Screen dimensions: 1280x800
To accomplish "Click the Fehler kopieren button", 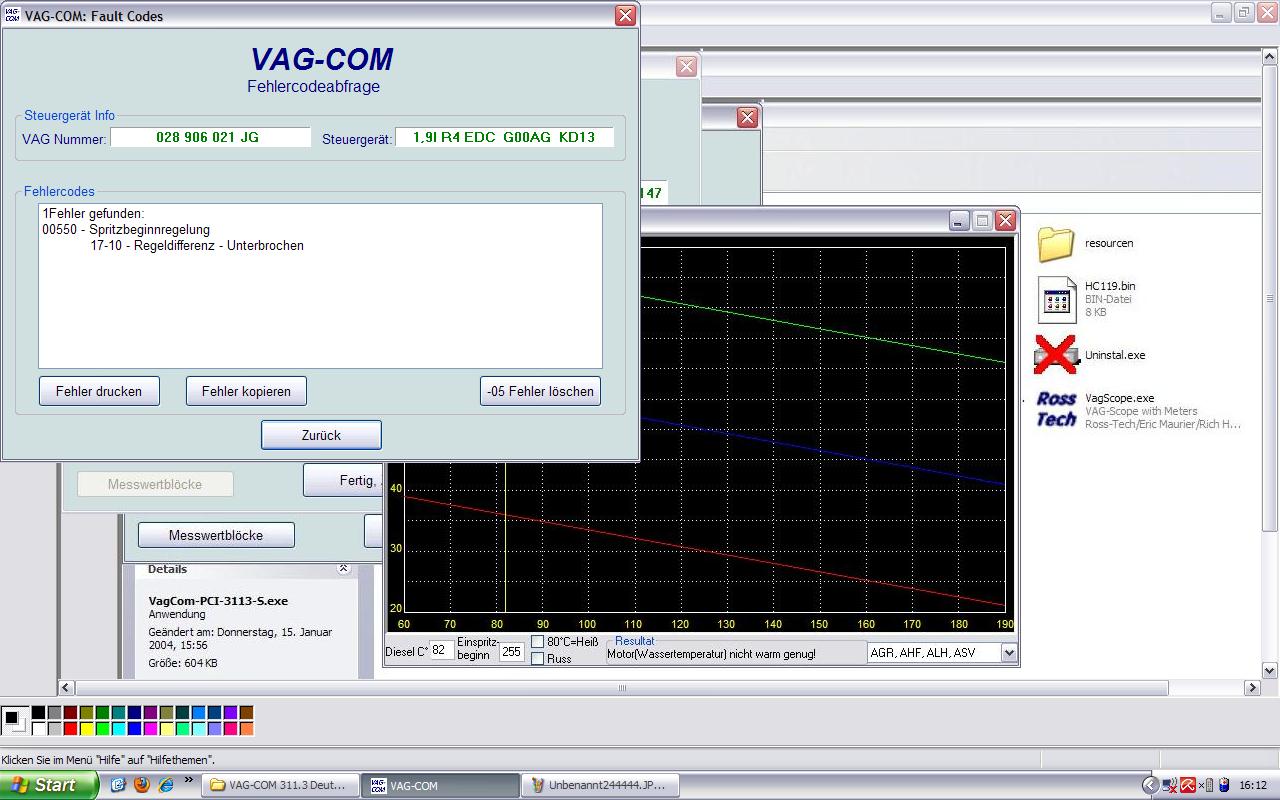I will coord(246,391).
